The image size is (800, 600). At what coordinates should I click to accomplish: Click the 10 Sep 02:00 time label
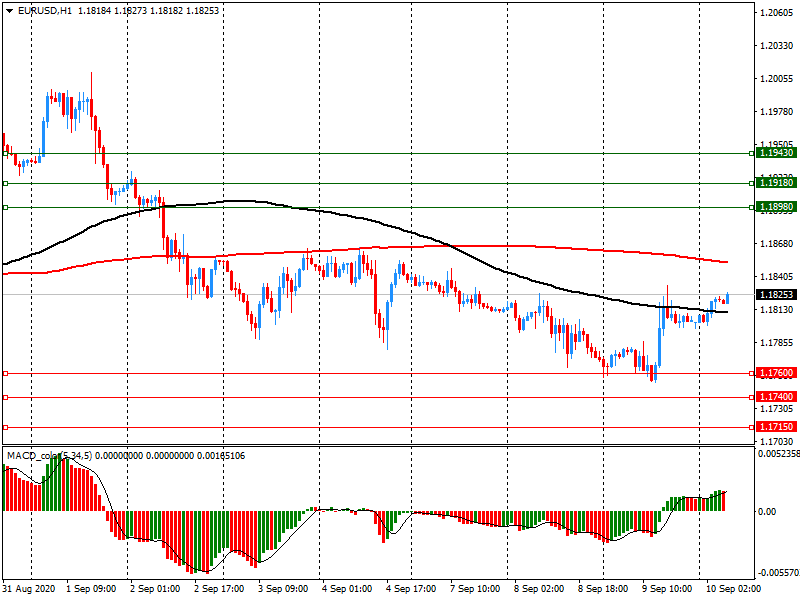[729, 589]
